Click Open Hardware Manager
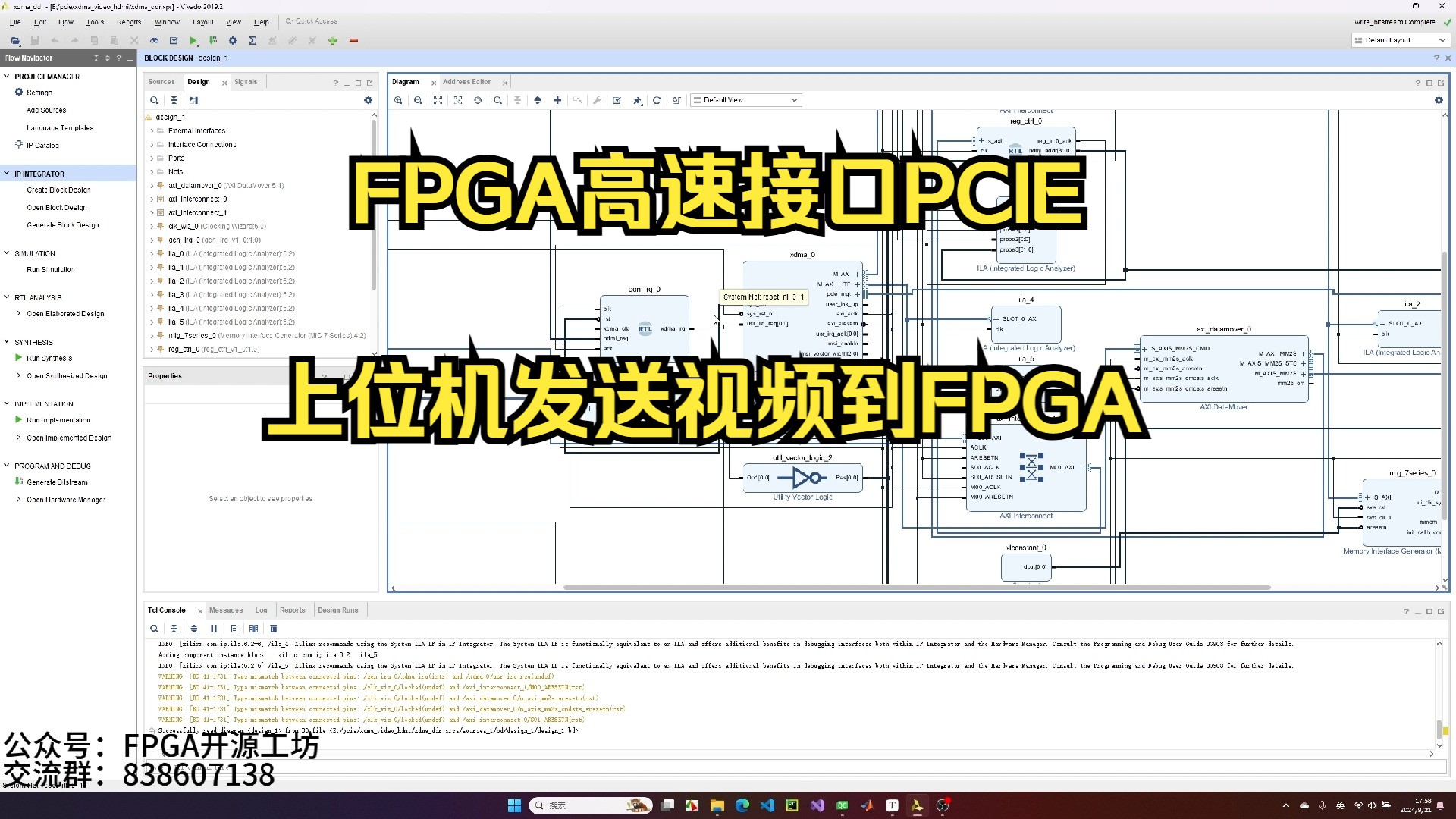Image resolution: width=1456 pixels, height=819 pixels. [x=66, y=500]
